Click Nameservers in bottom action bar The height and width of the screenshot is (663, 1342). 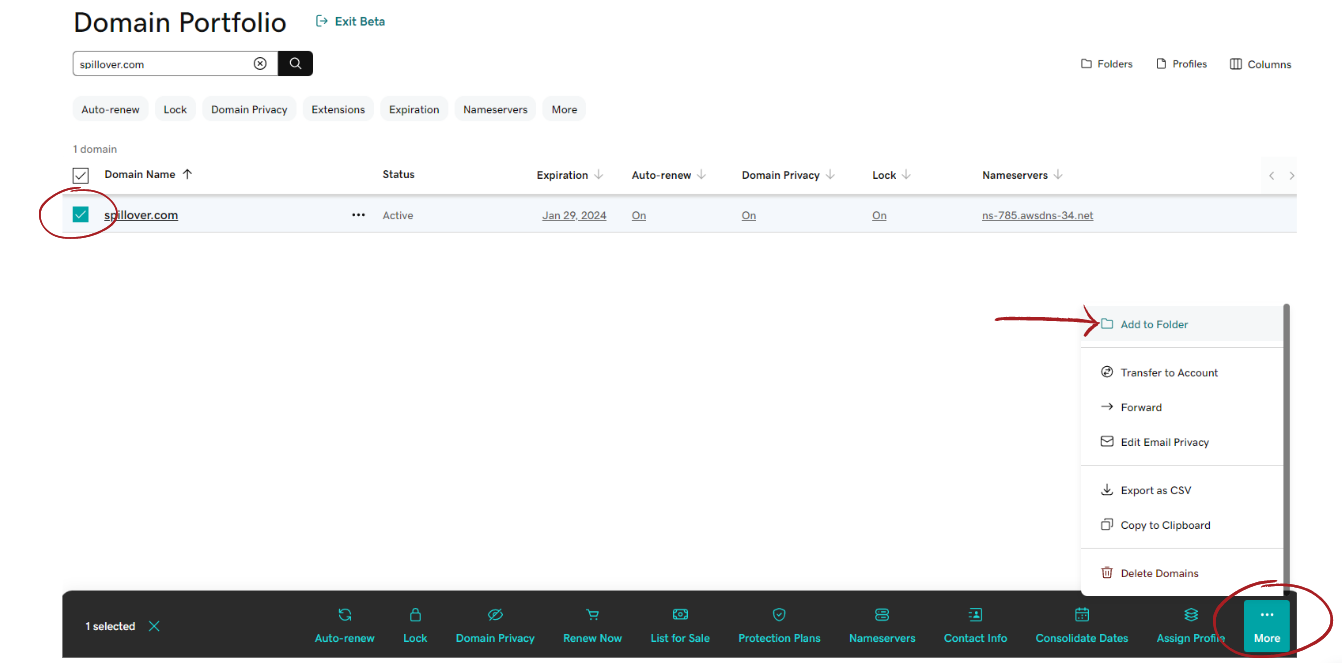pyautogui.click(x=882, y=626)
